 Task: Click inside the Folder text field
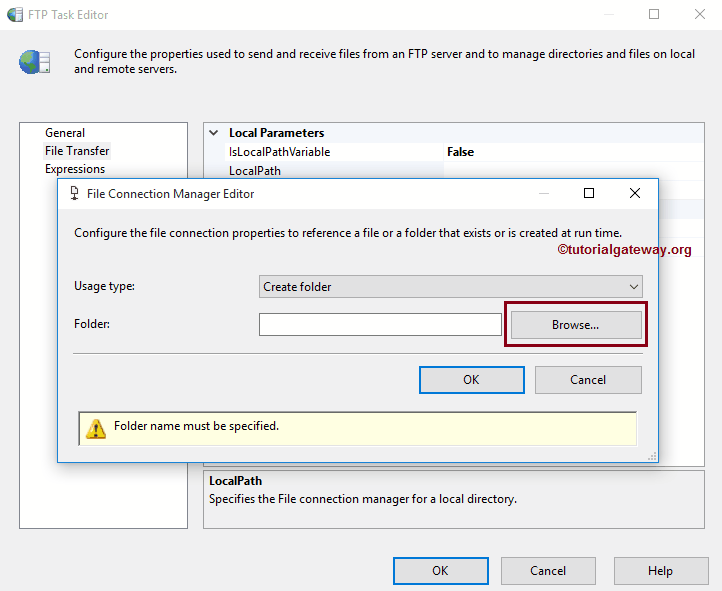[380, 325]
